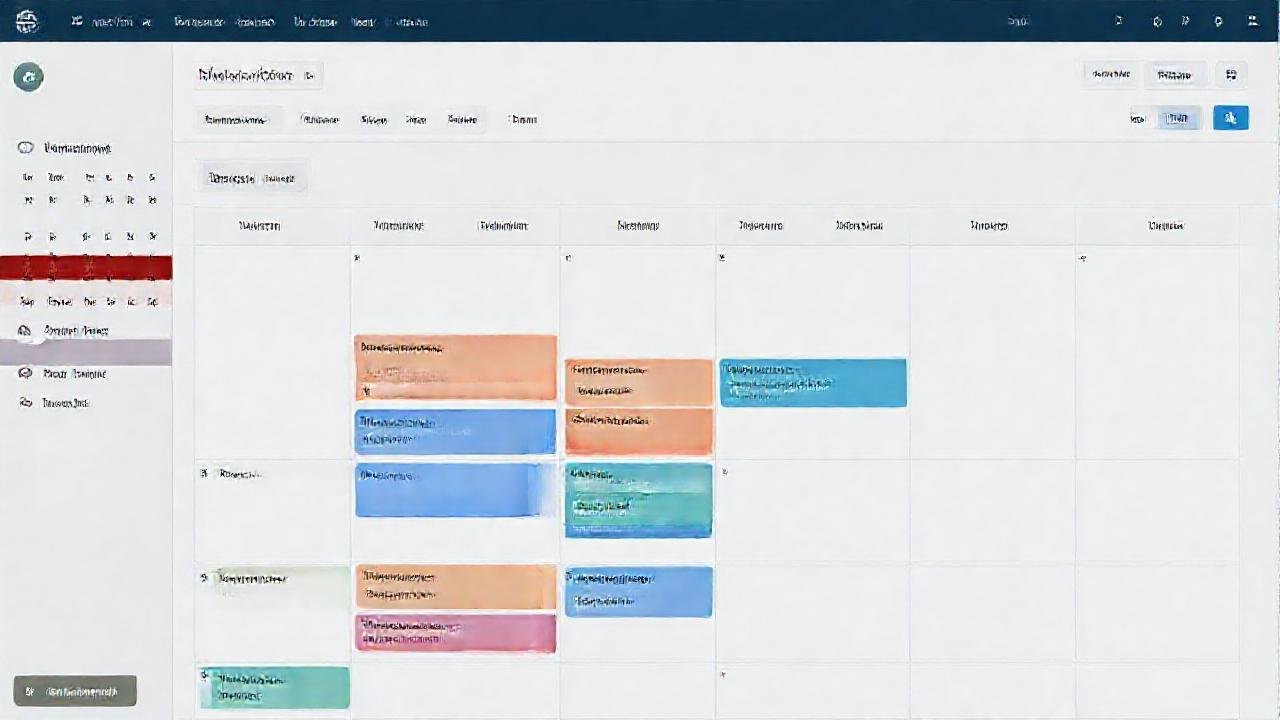Select the highlighted red date row in the mini calendar
1280x720 pixels.
click(x=86, y=268)
